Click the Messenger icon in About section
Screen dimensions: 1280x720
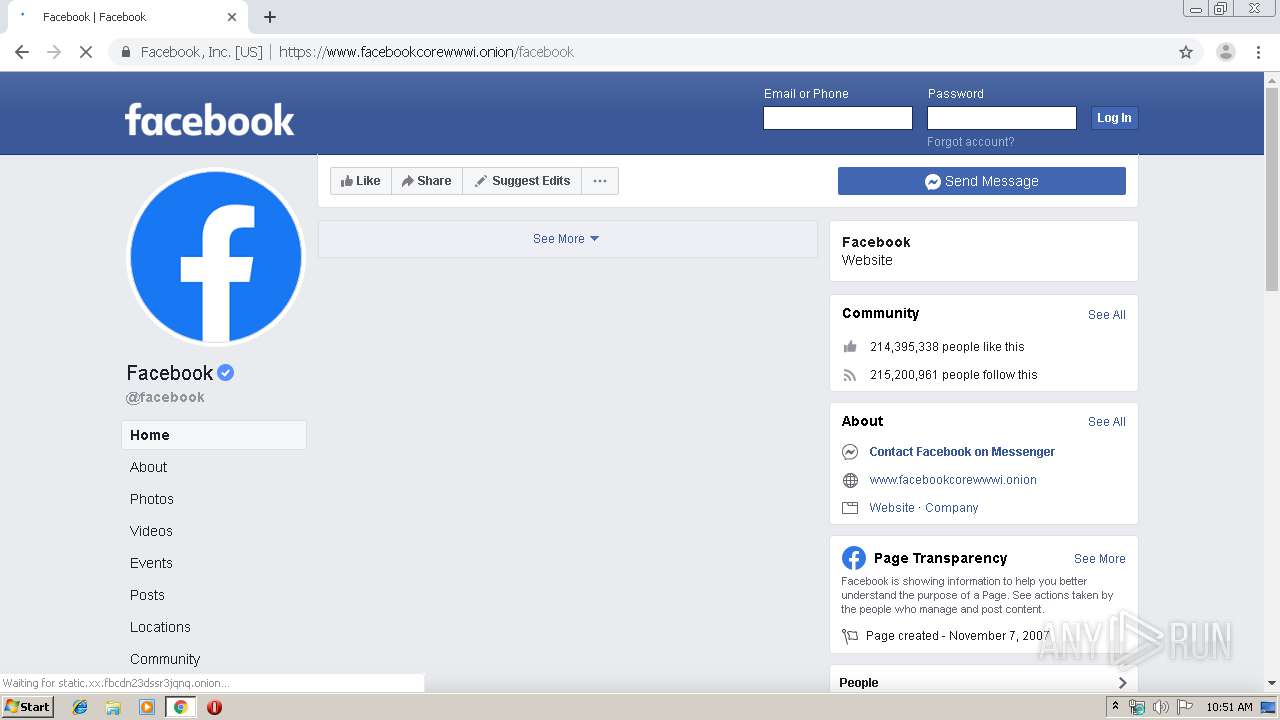pyautogui.click(x=850, y=452)
